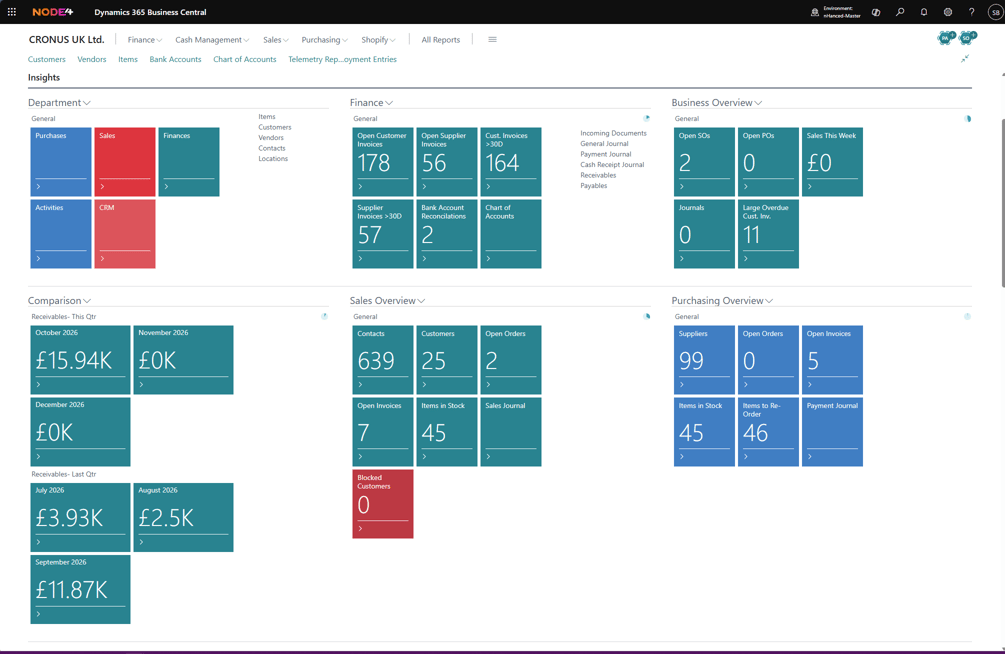The width and height of the screenshot is (1005, 654).
Task: Expand the Cash Management dropdown menu
Action: click(x=212, y=40)
